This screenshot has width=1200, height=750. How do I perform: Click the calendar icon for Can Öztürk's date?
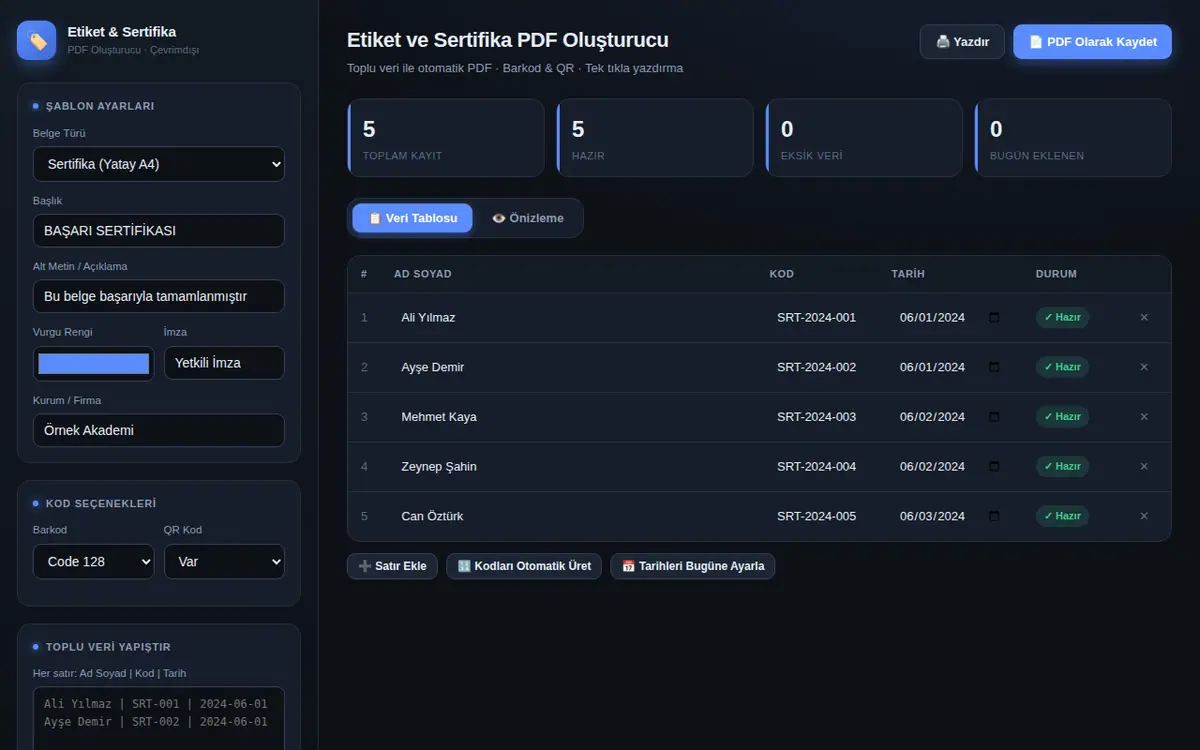click(994, 516)
